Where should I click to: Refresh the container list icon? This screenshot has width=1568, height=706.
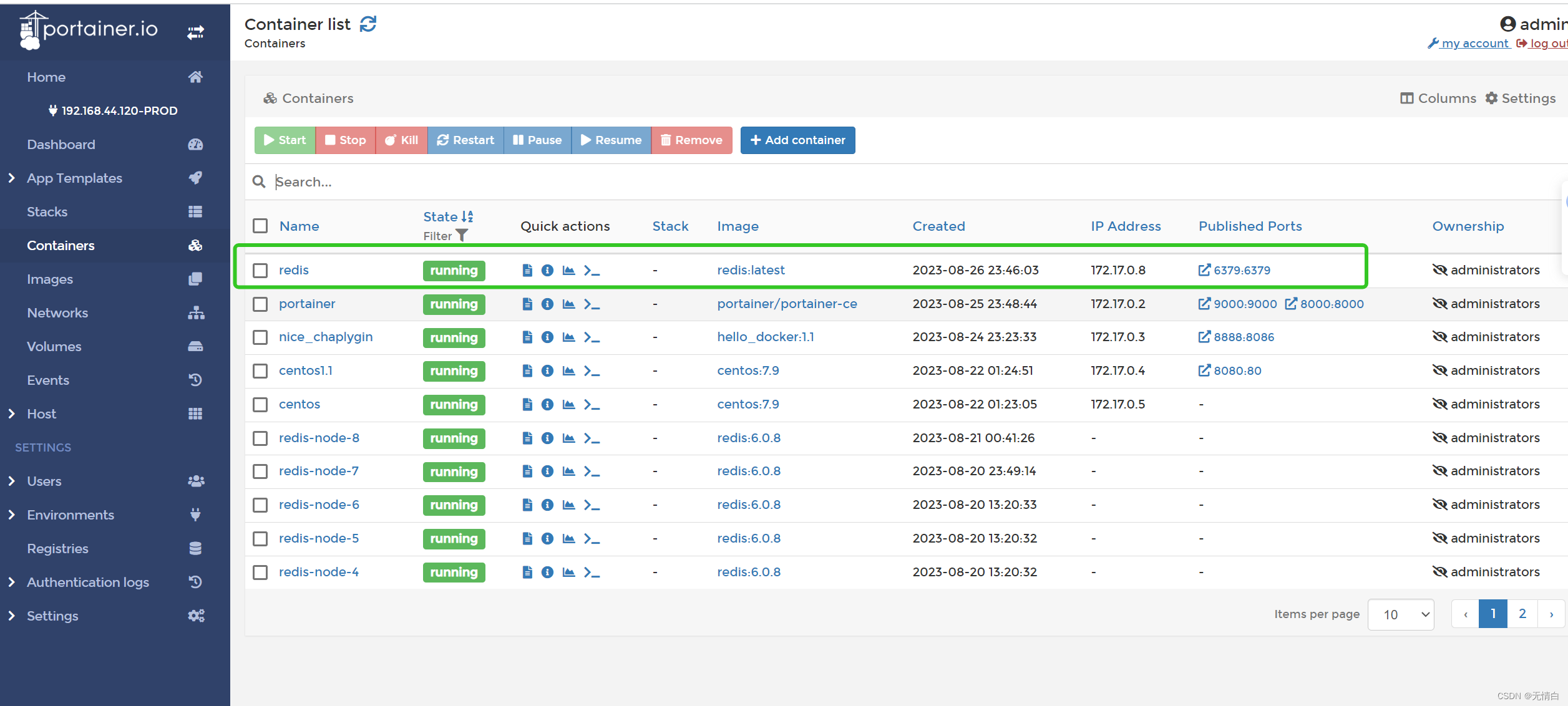tap(368, 24)
